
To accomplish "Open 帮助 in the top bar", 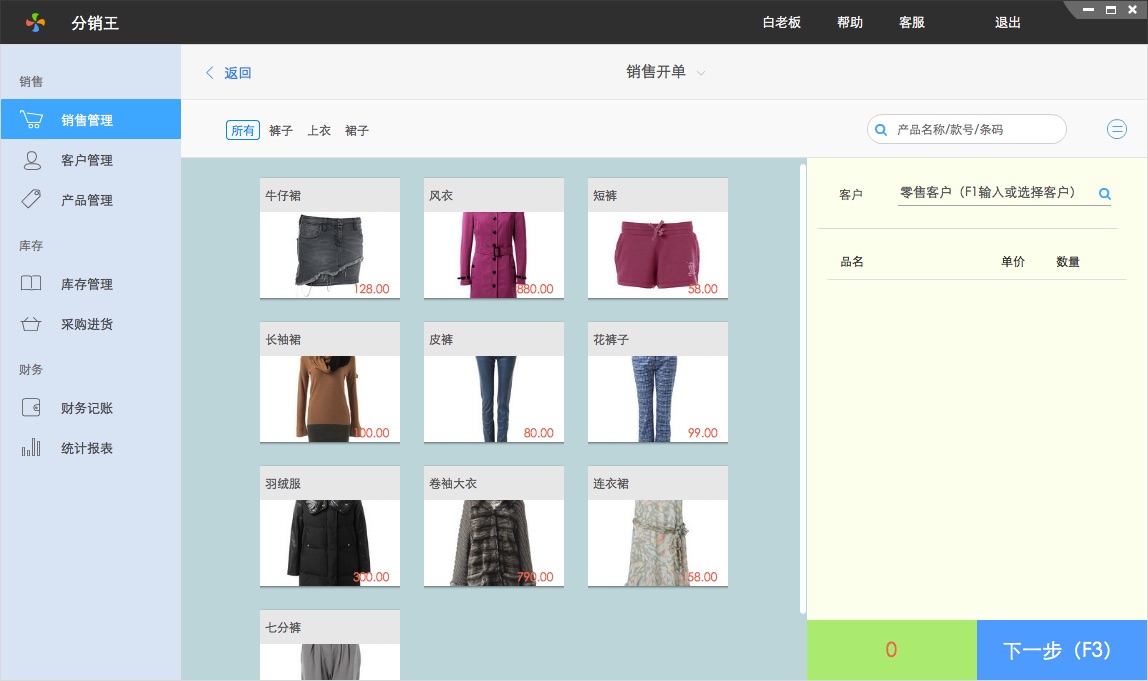I will tap(850, 22).
